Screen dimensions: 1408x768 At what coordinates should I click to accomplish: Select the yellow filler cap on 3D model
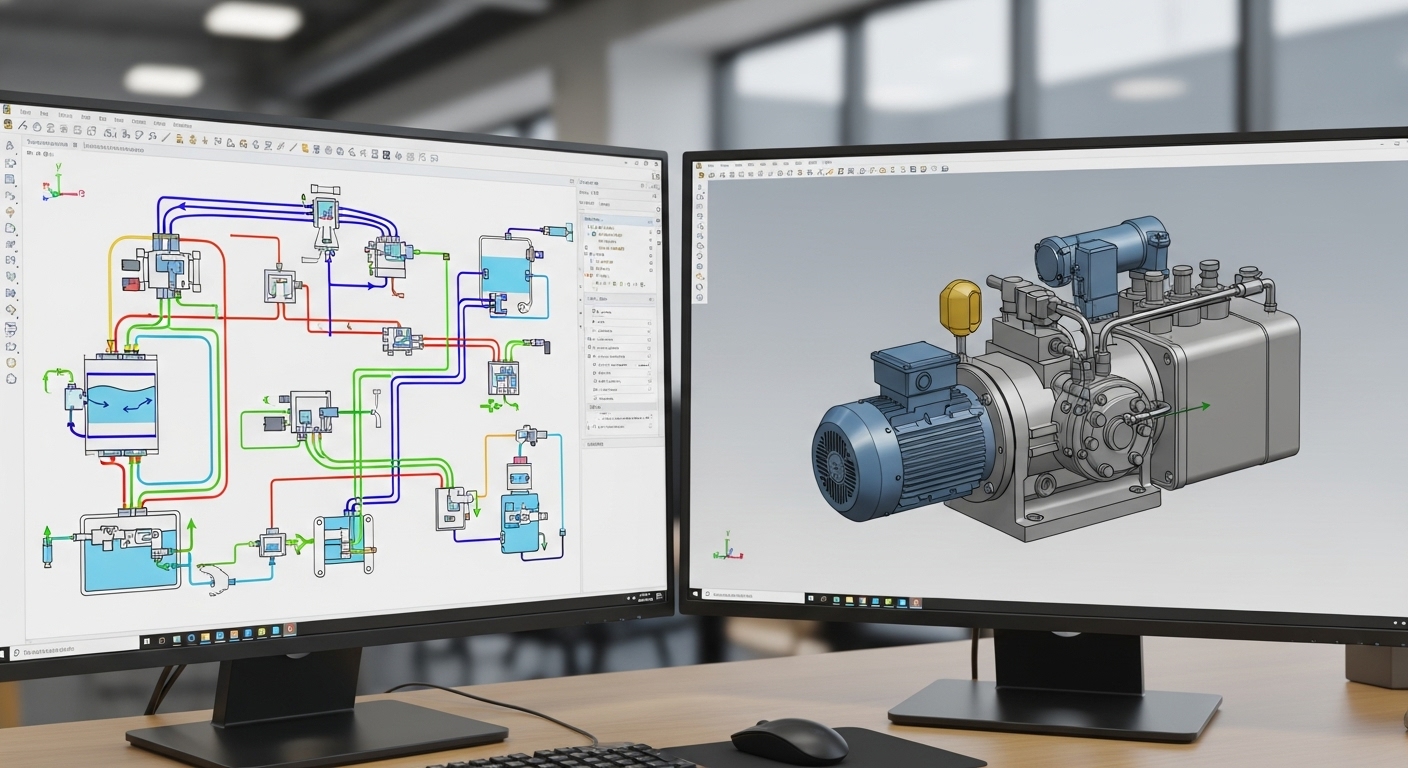961,308
